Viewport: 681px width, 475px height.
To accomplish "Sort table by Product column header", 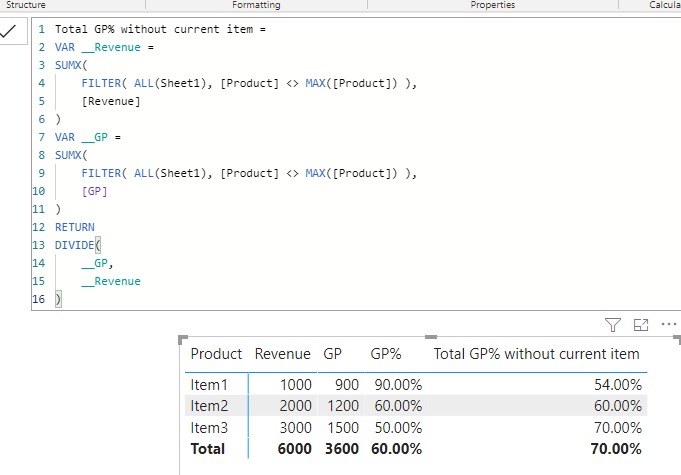I will pos(216,354).
